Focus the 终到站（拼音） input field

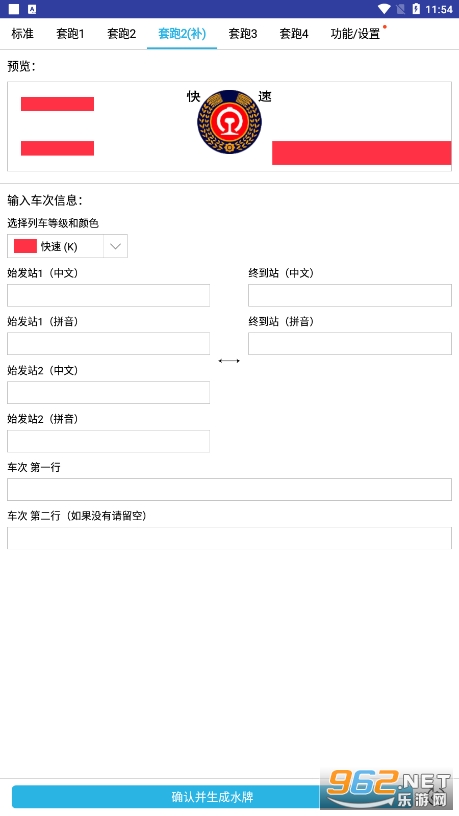pyautogui.click(x=350, y=343)
